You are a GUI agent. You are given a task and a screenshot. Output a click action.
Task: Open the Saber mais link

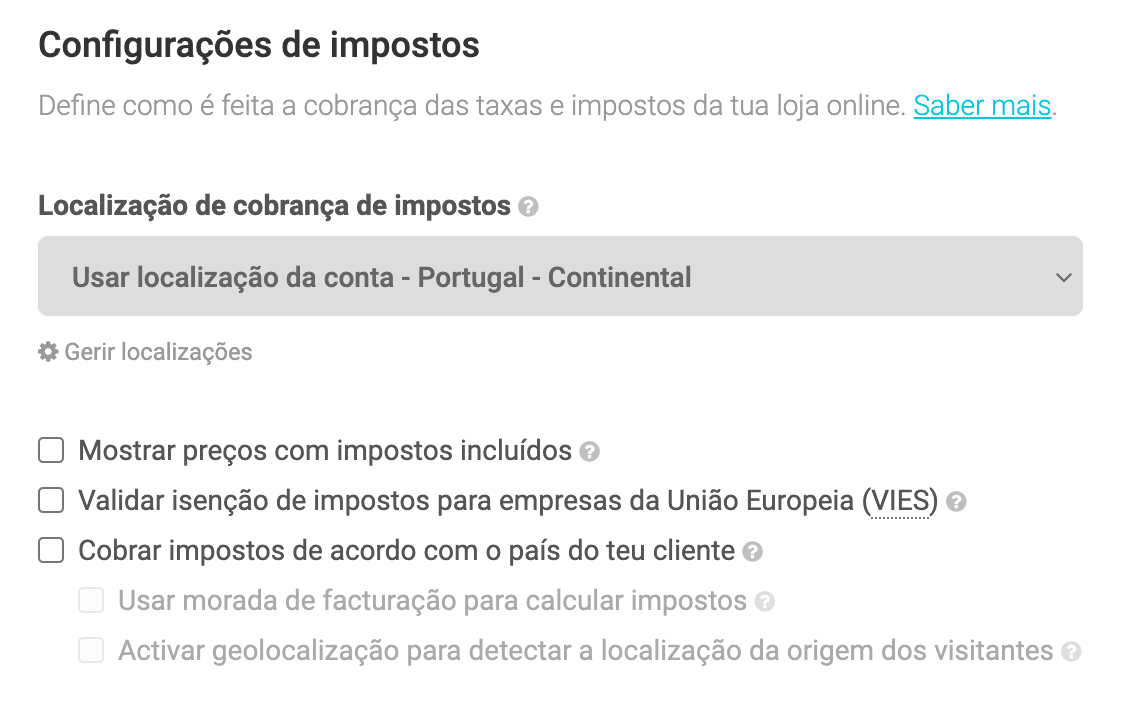[x=982, y=105]
